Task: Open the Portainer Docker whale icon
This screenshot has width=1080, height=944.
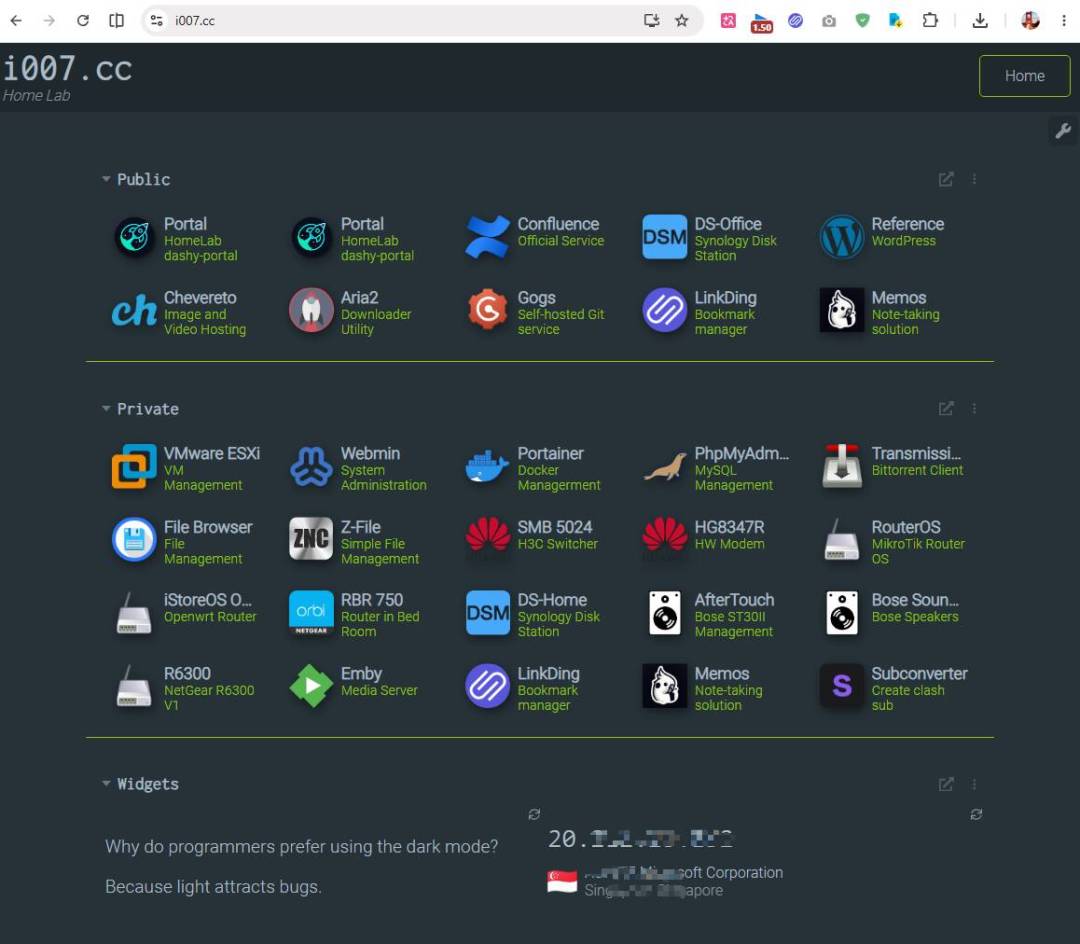Action: click(x=488, y=466)
